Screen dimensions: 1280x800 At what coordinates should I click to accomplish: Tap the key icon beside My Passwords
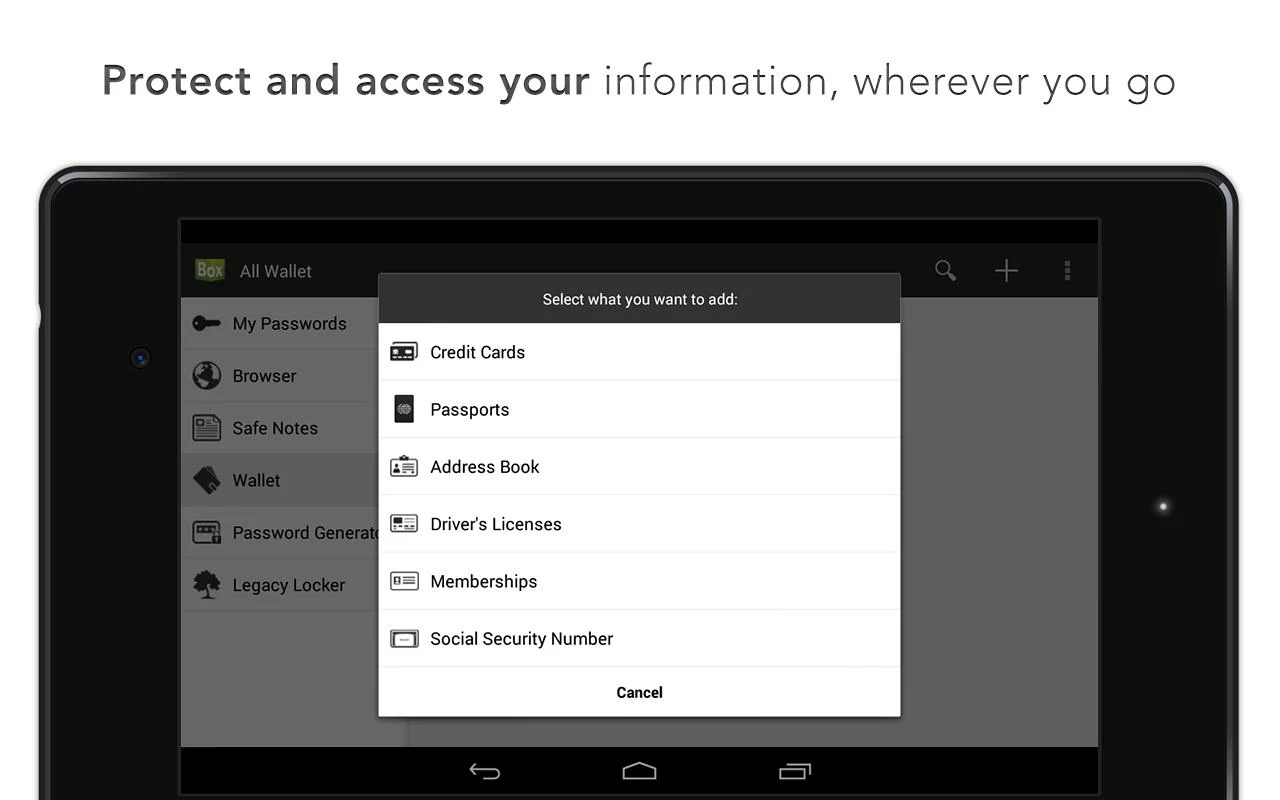click(x=206, y=323)
